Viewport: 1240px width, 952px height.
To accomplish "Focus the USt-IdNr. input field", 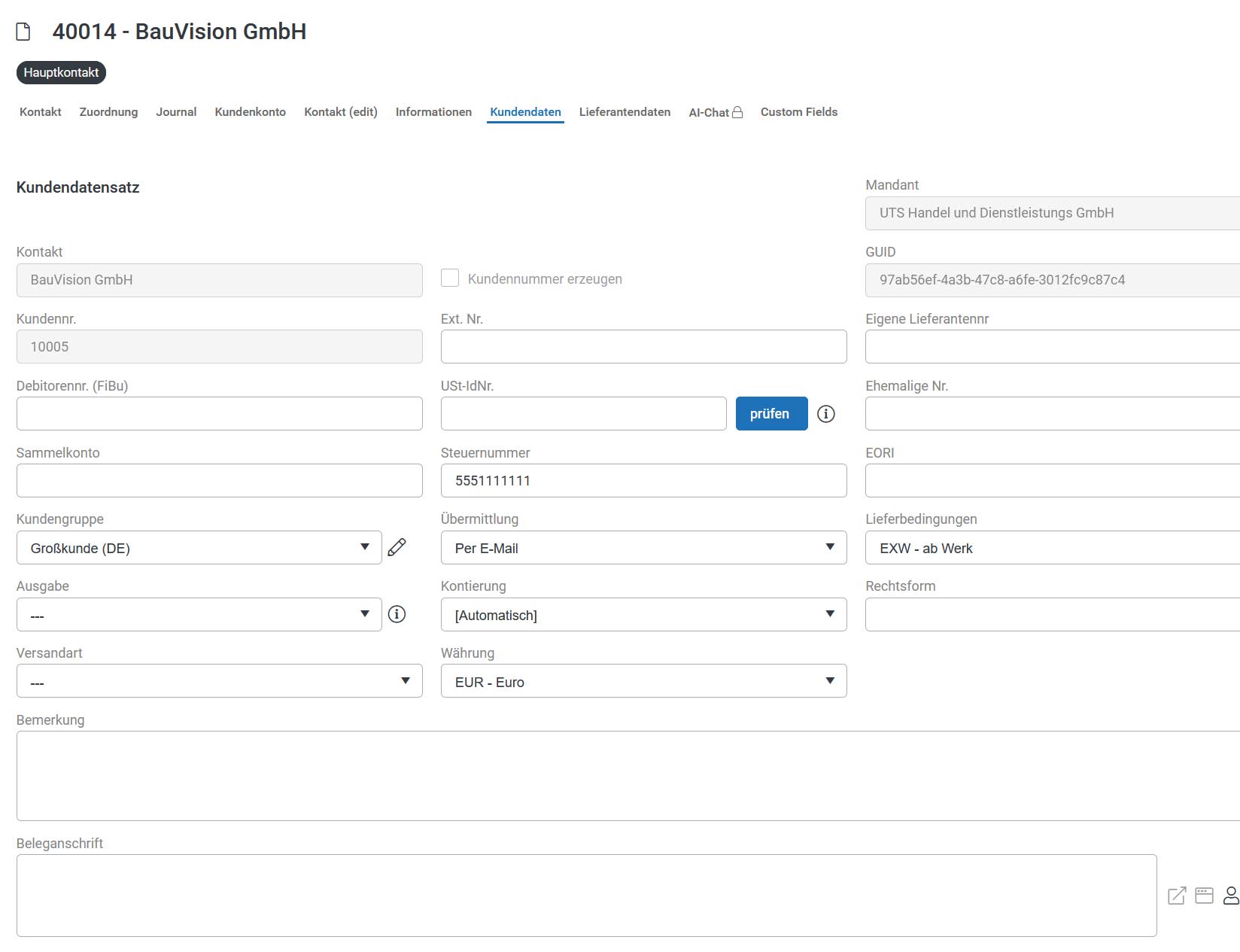I will (583, 414).
